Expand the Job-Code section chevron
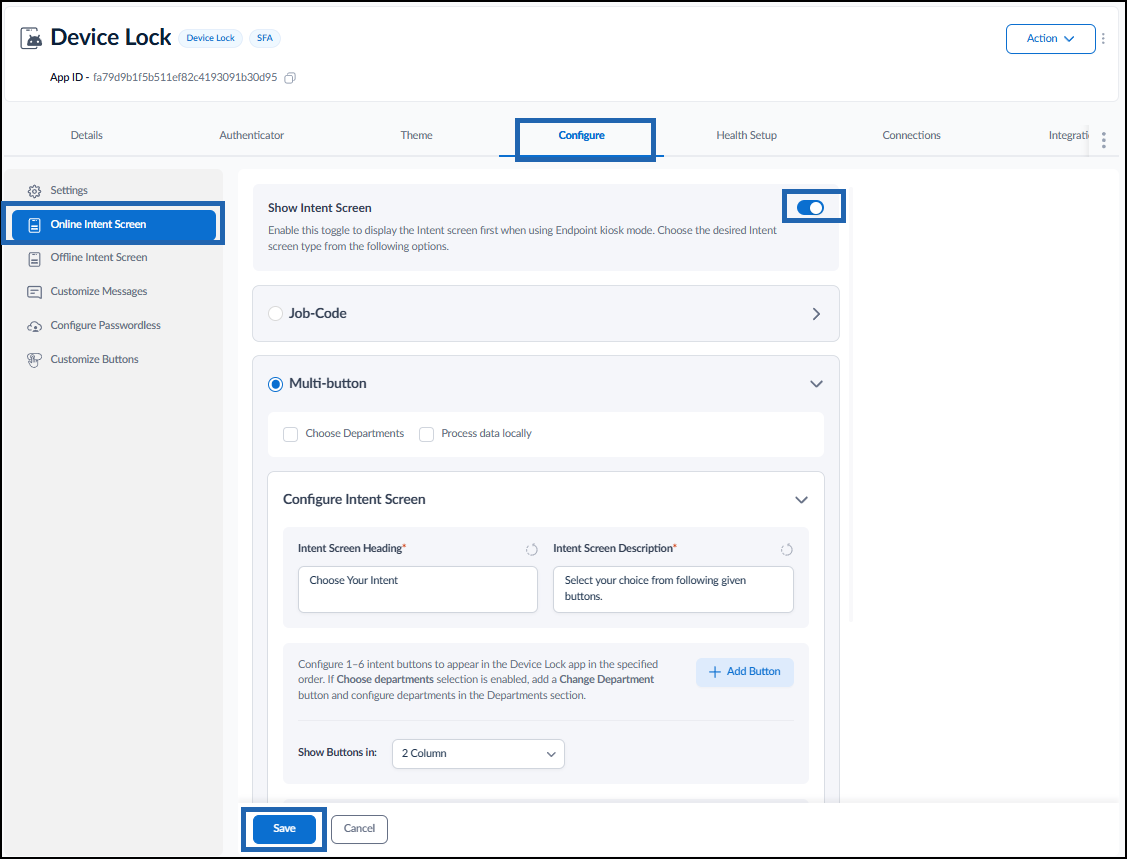Viewport: 1127px width, 859px height. coord(816,314)
